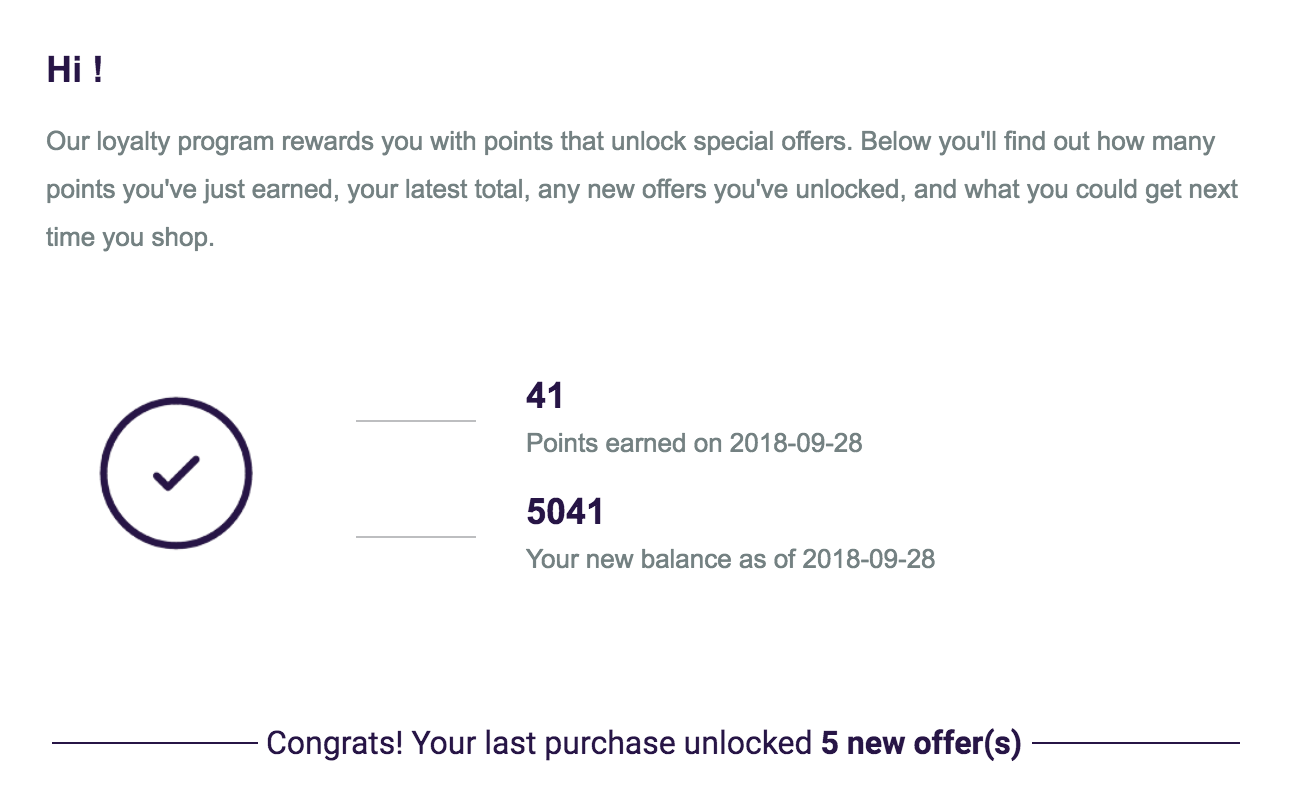1296x810 pixels.
Task: Click the intro line starting "points you've just earned"
Action: [x=642, y=190]
